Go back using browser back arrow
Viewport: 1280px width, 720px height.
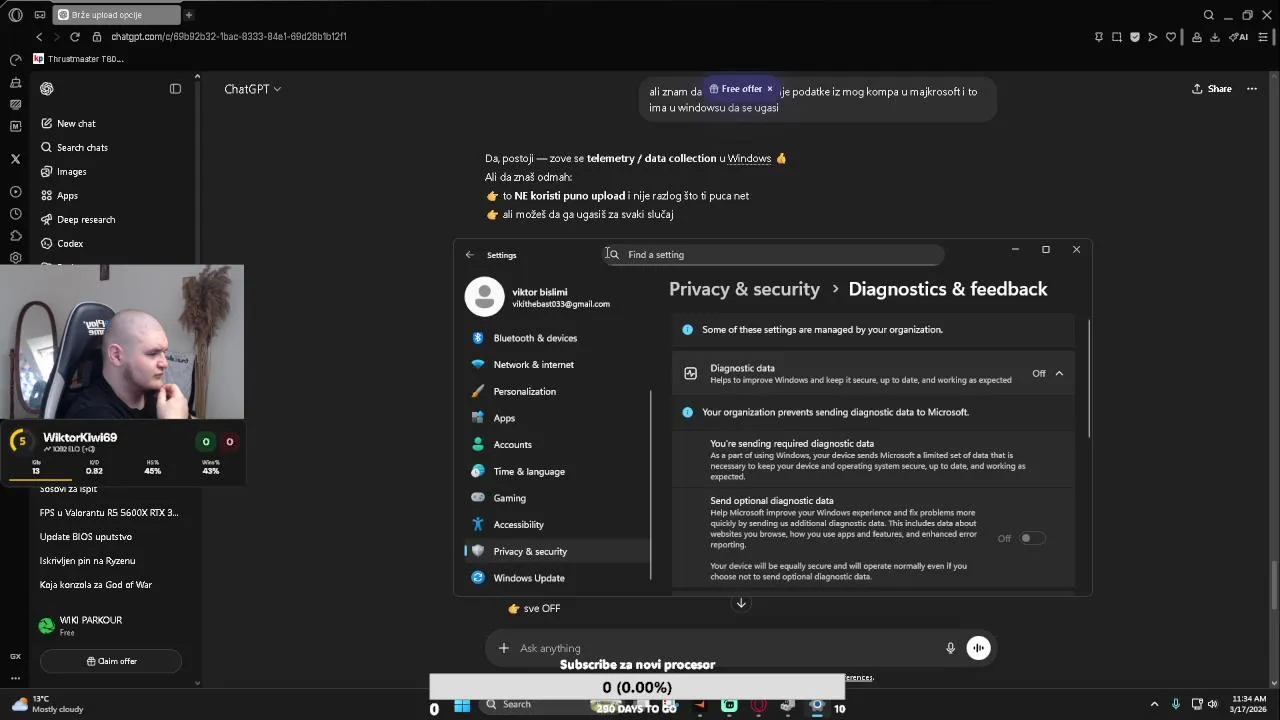(x=39, y=37)
